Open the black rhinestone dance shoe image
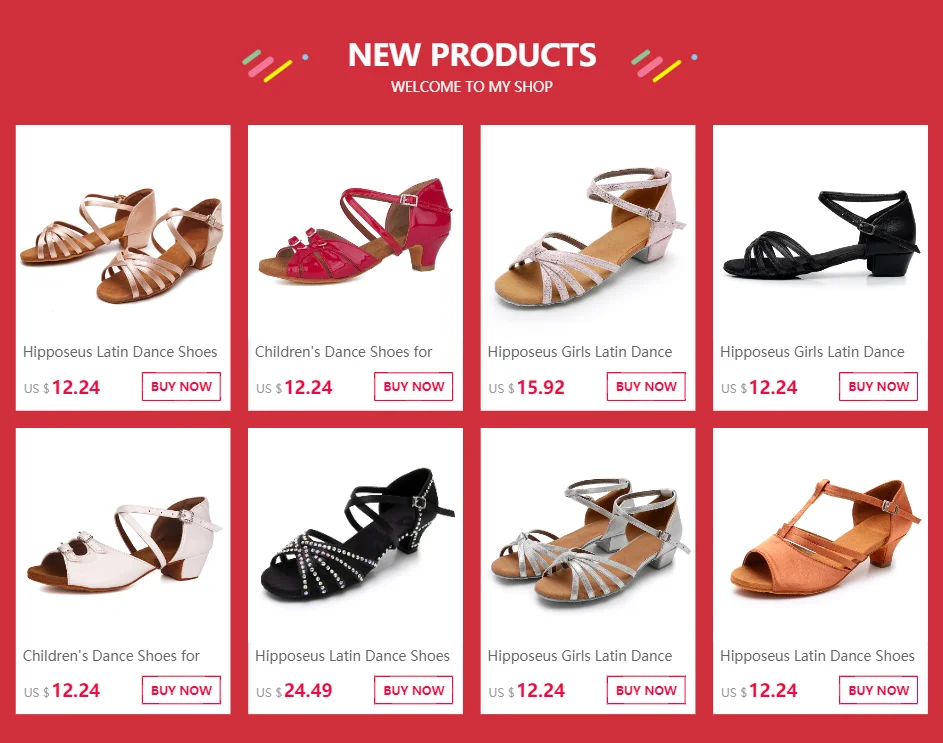The width and height of the screenshot is (943, 743). click(355, 536)
